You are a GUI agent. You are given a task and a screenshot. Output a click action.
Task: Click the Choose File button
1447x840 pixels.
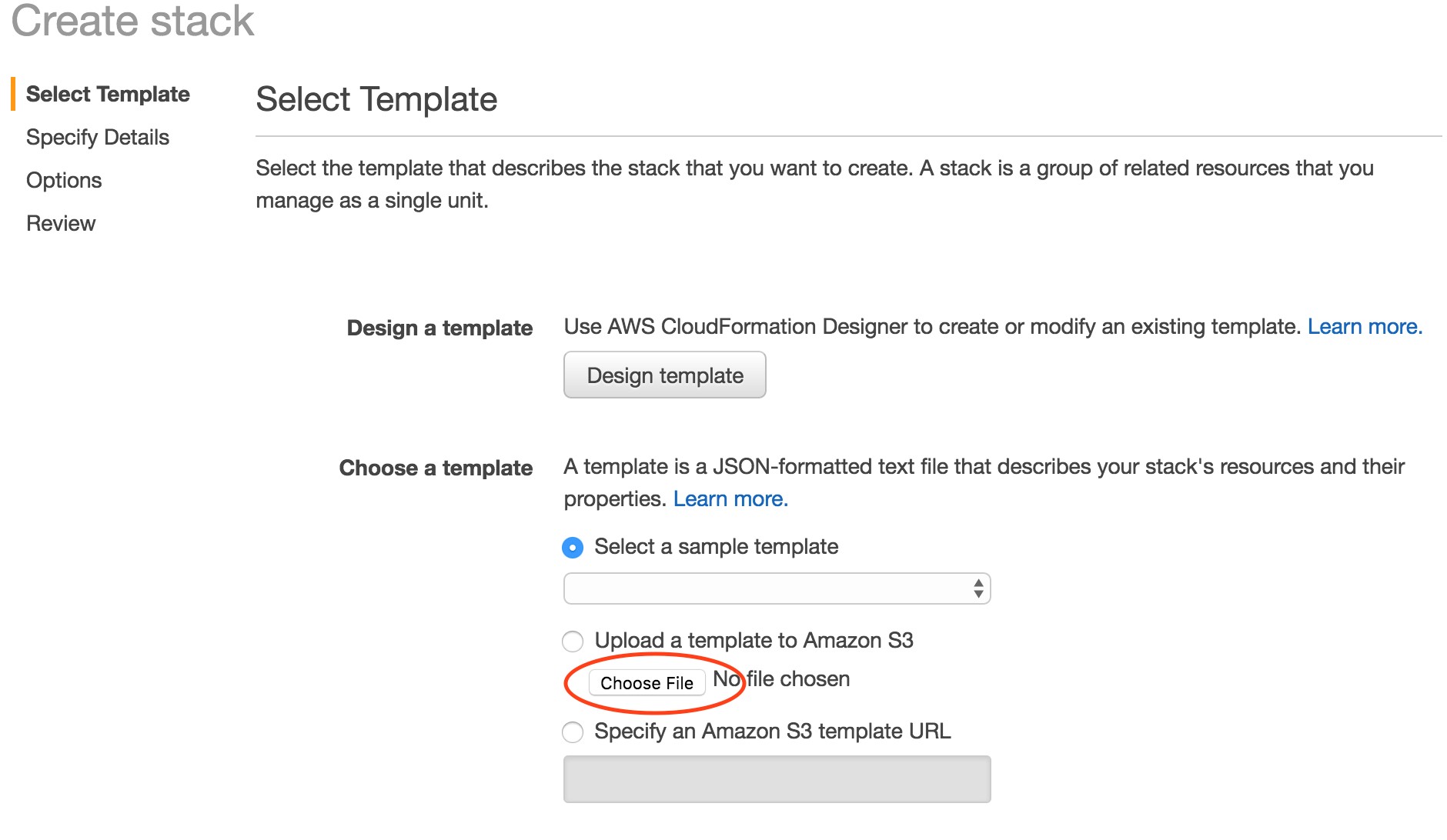647,683
